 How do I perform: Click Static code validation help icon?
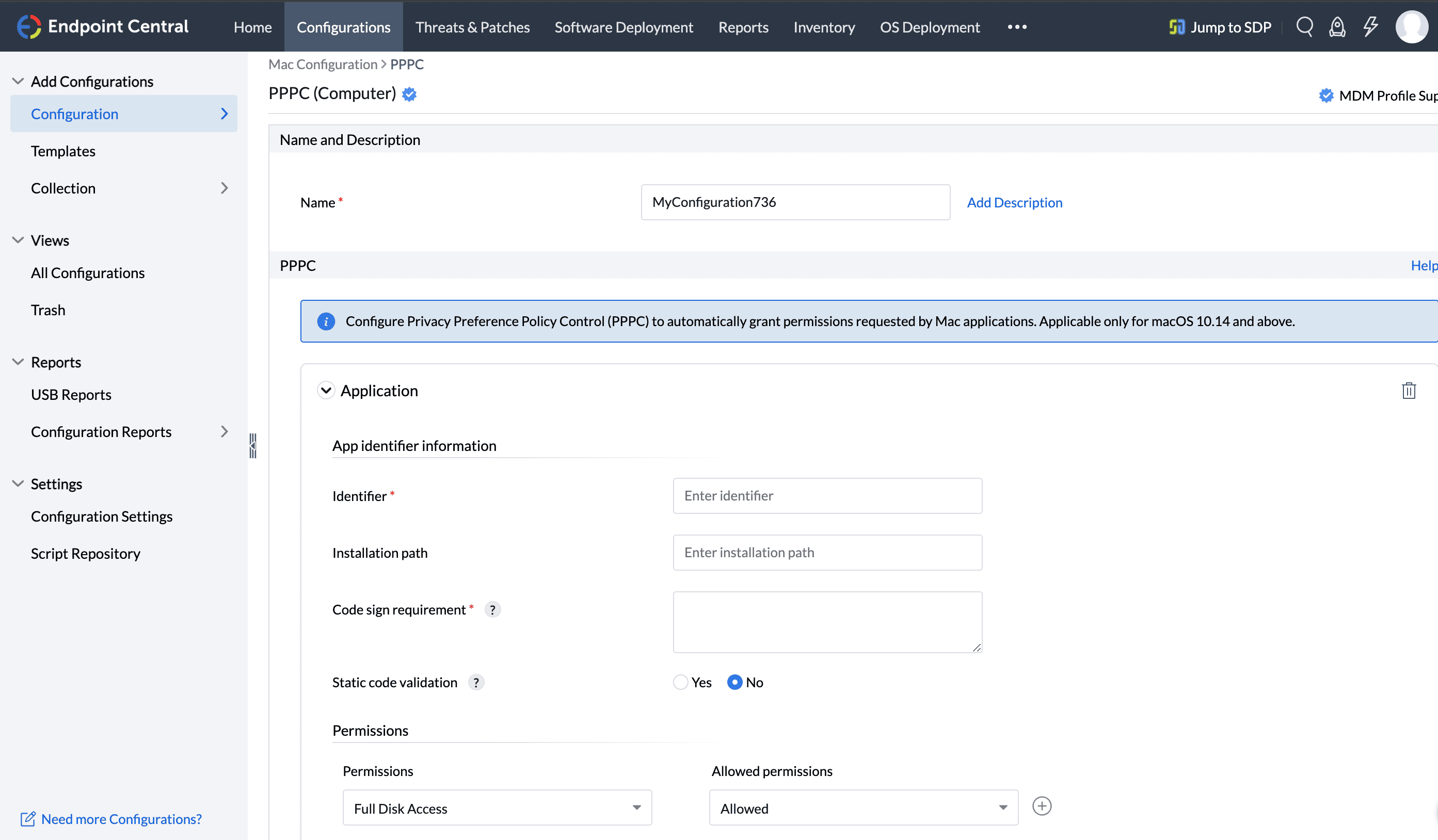476,683
